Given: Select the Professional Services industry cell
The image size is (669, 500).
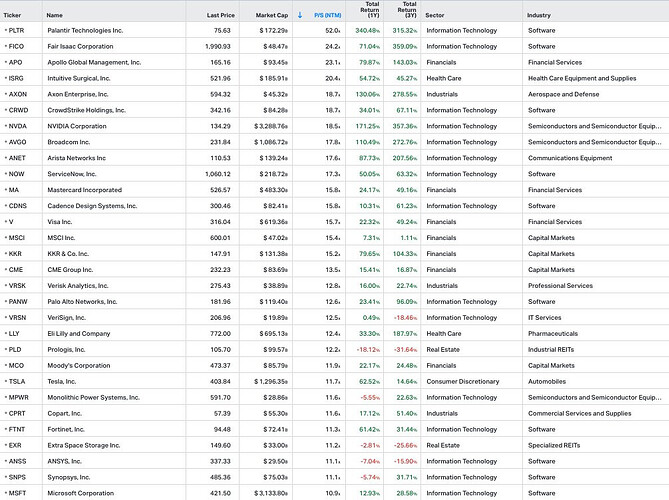Looking at the screenshot, I should (x=560, y=286).
